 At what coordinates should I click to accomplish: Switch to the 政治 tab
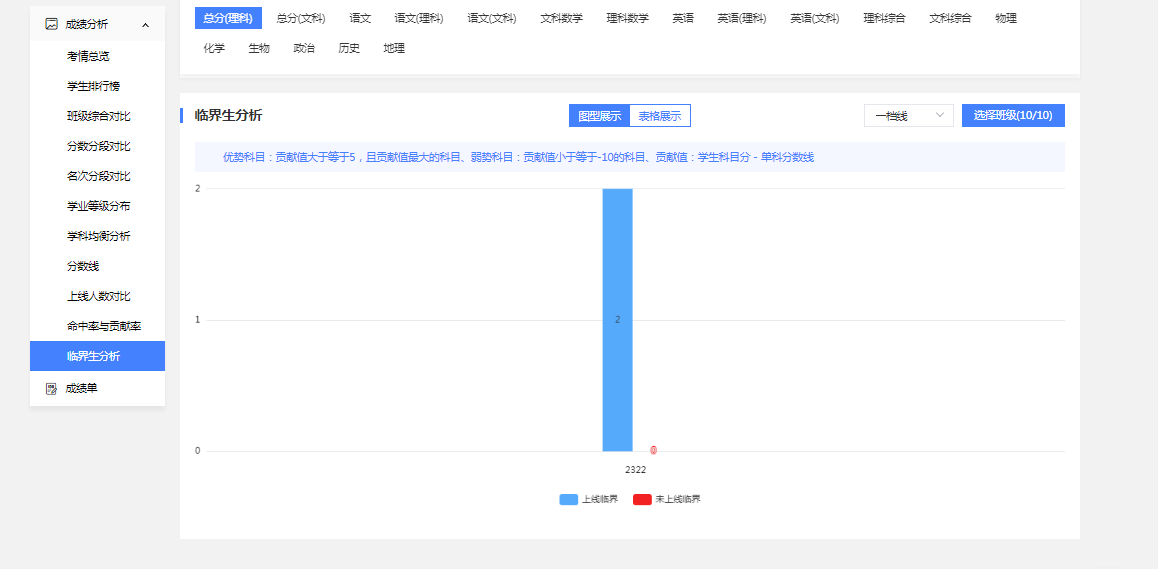(x=304, y=48)
